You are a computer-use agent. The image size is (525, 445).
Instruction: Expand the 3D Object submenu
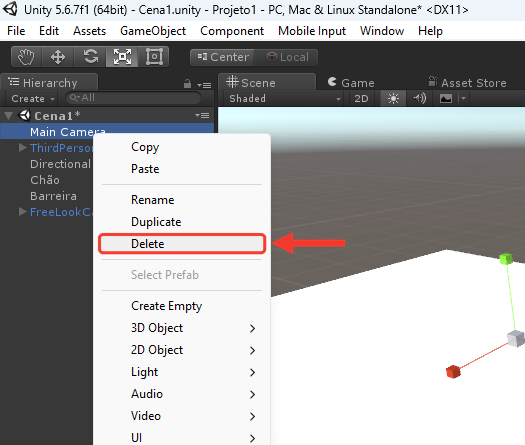click(x=182, y=328)
